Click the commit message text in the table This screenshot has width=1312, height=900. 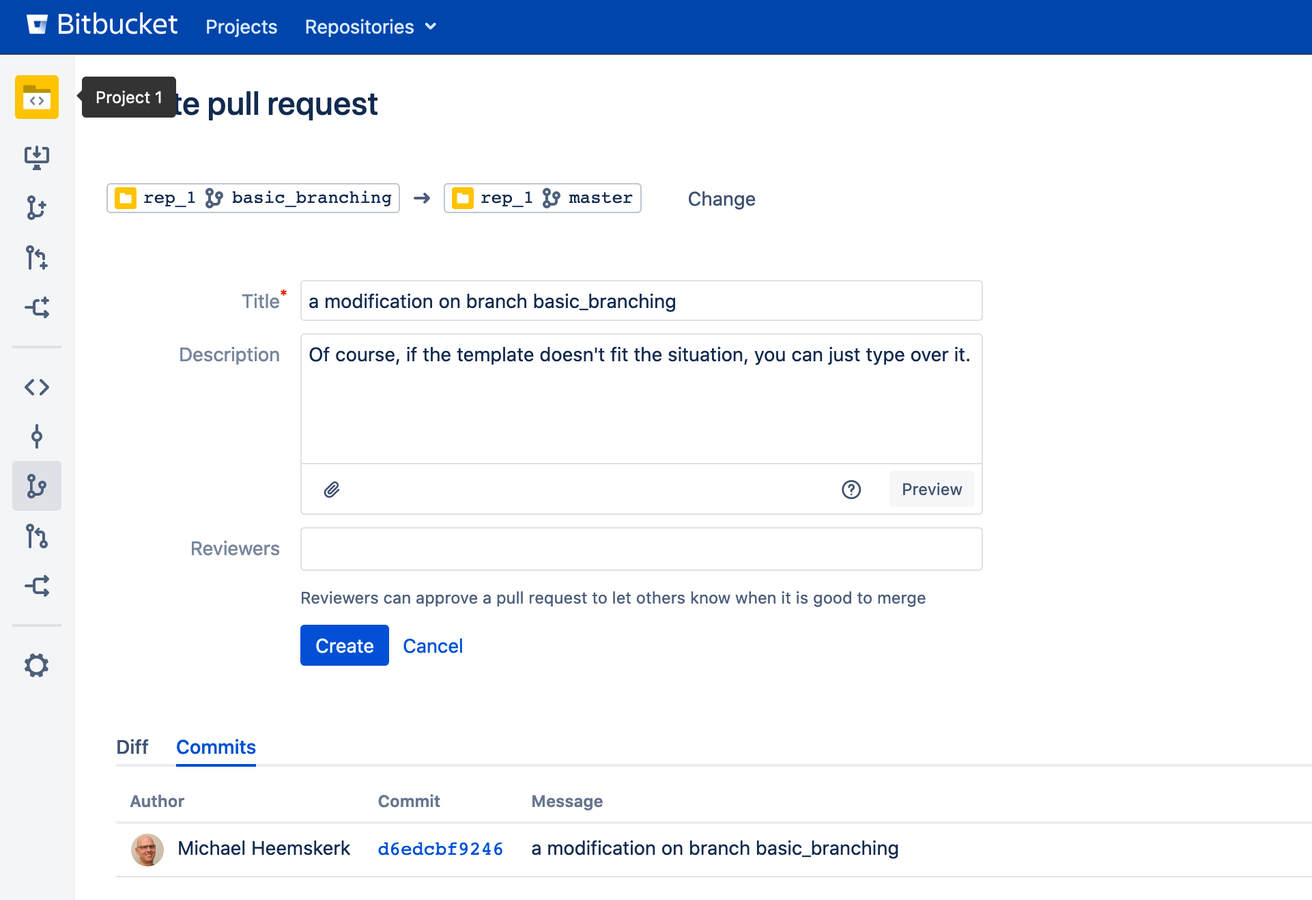pos(715,848)
